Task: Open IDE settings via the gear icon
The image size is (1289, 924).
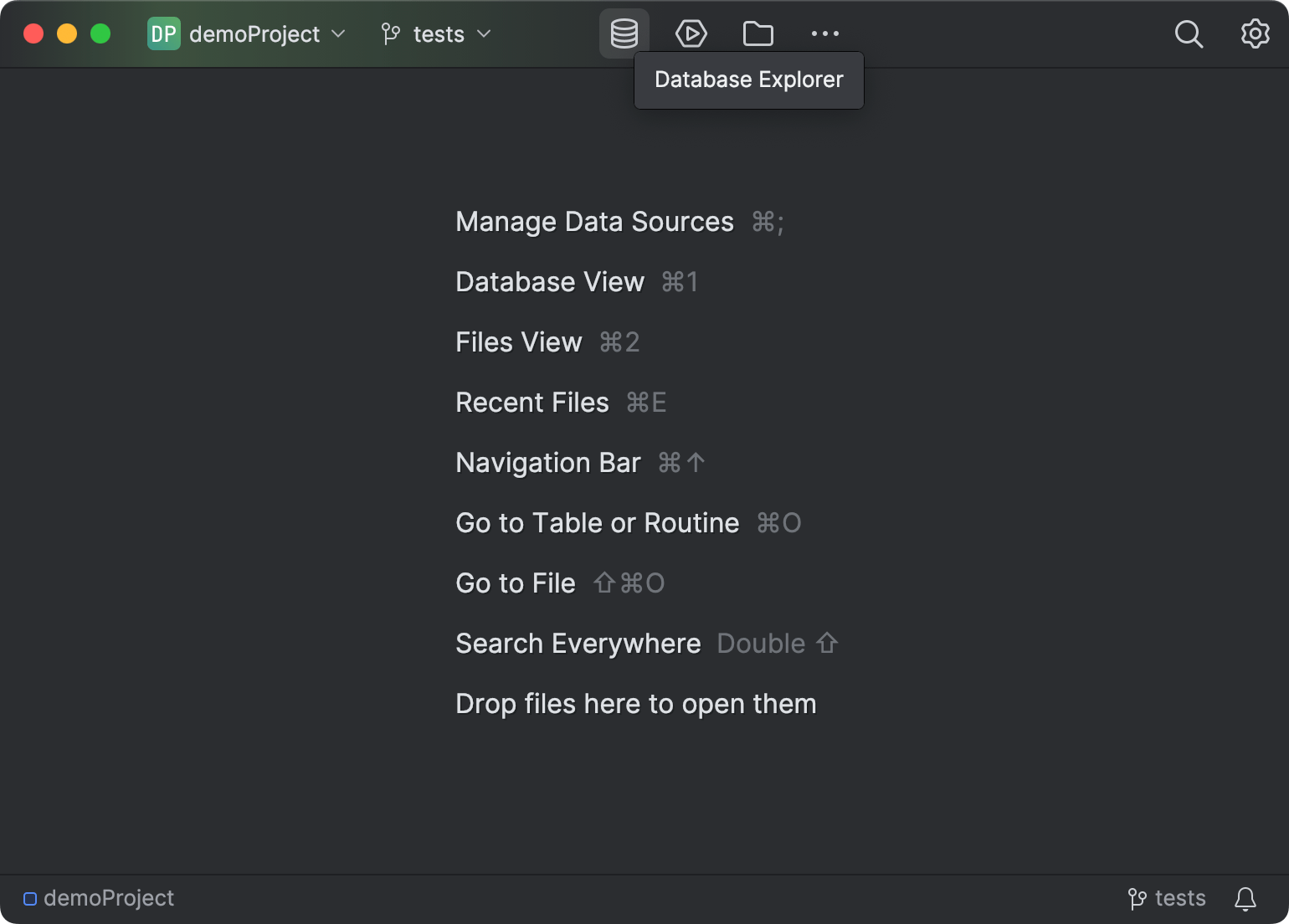Action: [x=1255, y=33]
